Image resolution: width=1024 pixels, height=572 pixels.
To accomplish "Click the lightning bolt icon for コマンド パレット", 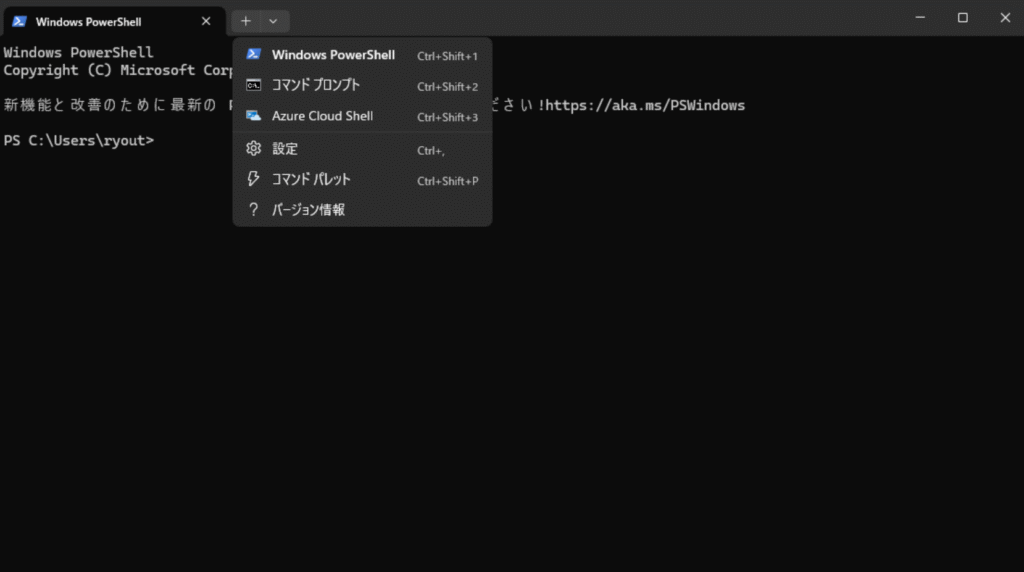I will pyautogui.click(x=254, y=180).
